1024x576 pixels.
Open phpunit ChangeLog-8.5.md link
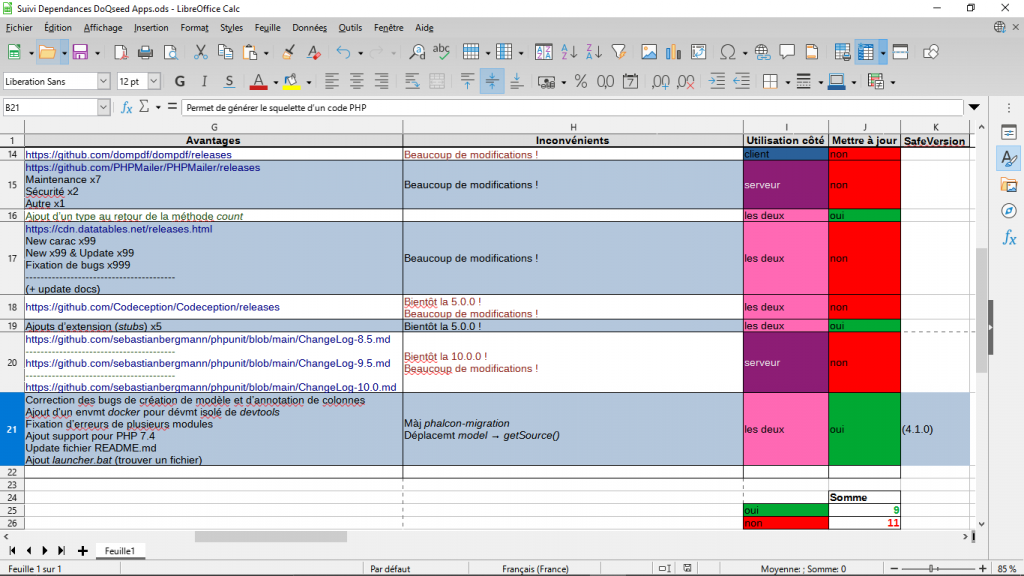click(208, 340)
